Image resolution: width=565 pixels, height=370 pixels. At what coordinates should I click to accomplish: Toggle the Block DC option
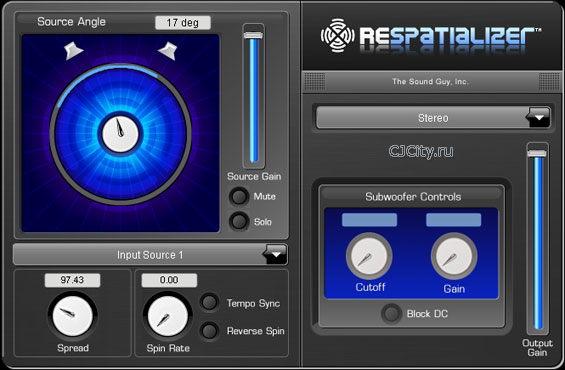392,314
